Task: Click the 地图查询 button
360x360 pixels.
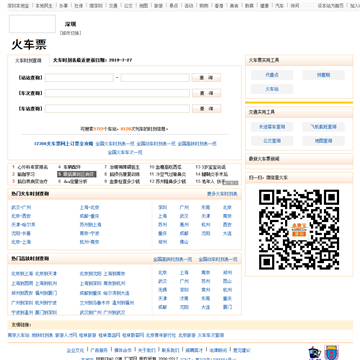Action: pos(323,141)
